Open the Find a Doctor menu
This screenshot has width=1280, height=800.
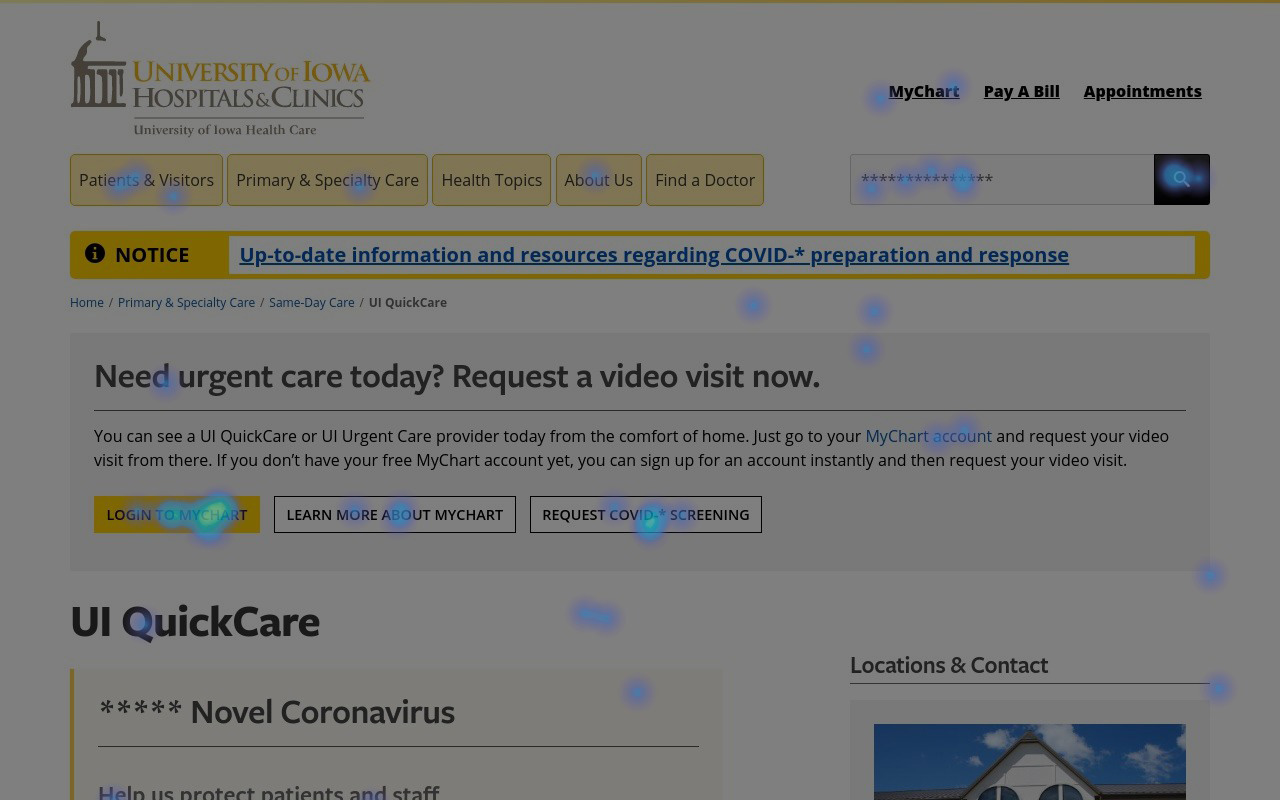point(705,180)
